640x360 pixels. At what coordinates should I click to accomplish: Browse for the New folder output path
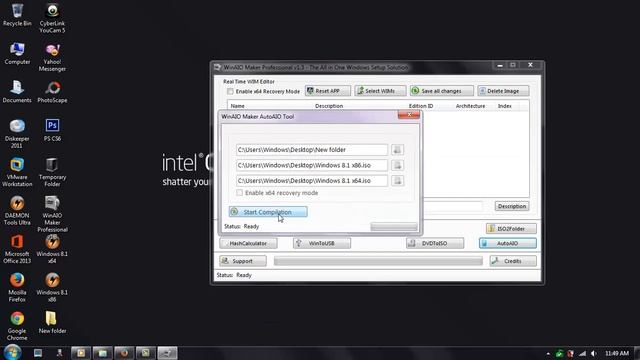(397, 150)
